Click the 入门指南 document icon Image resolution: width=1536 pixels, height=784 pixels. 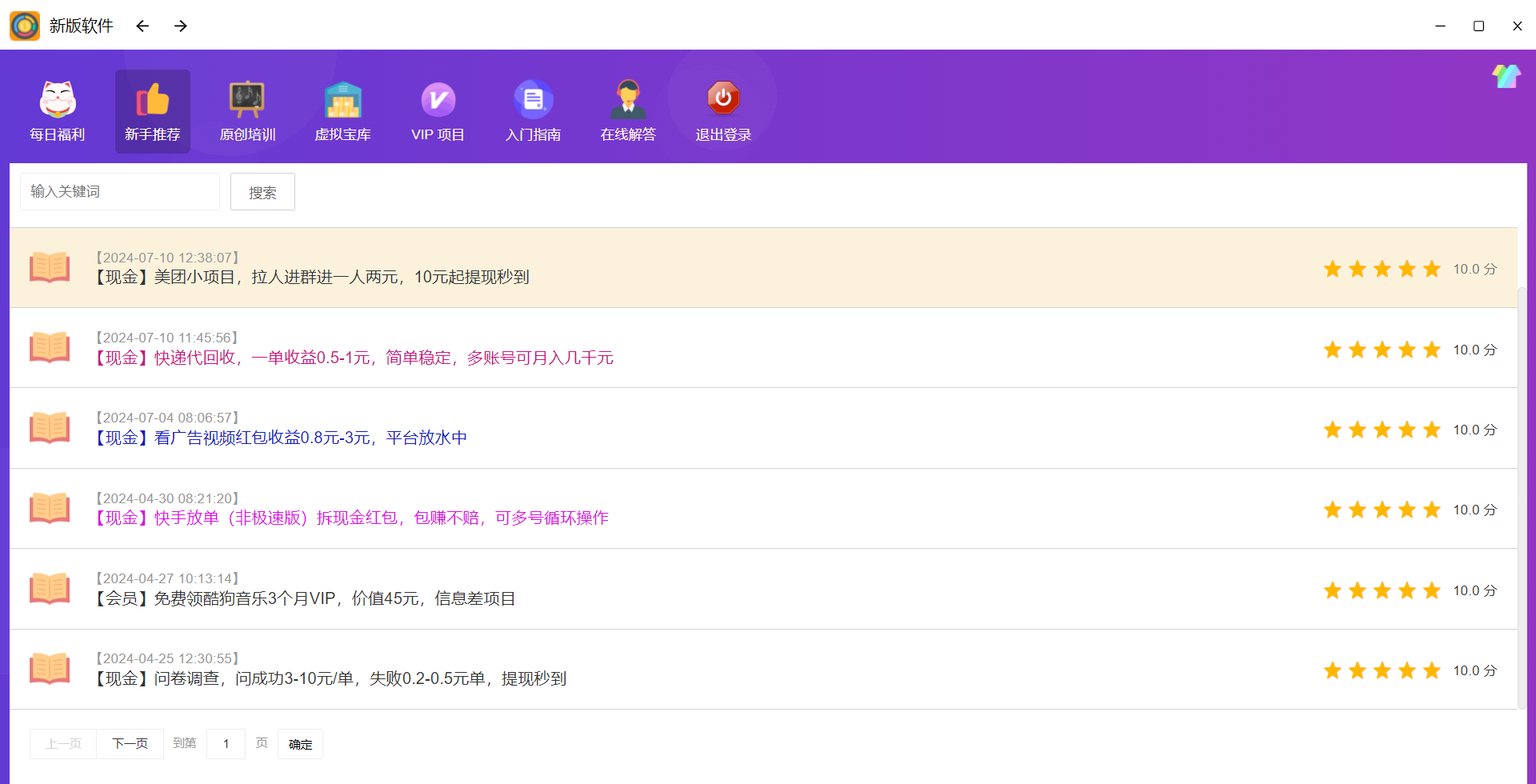(533, 102)
